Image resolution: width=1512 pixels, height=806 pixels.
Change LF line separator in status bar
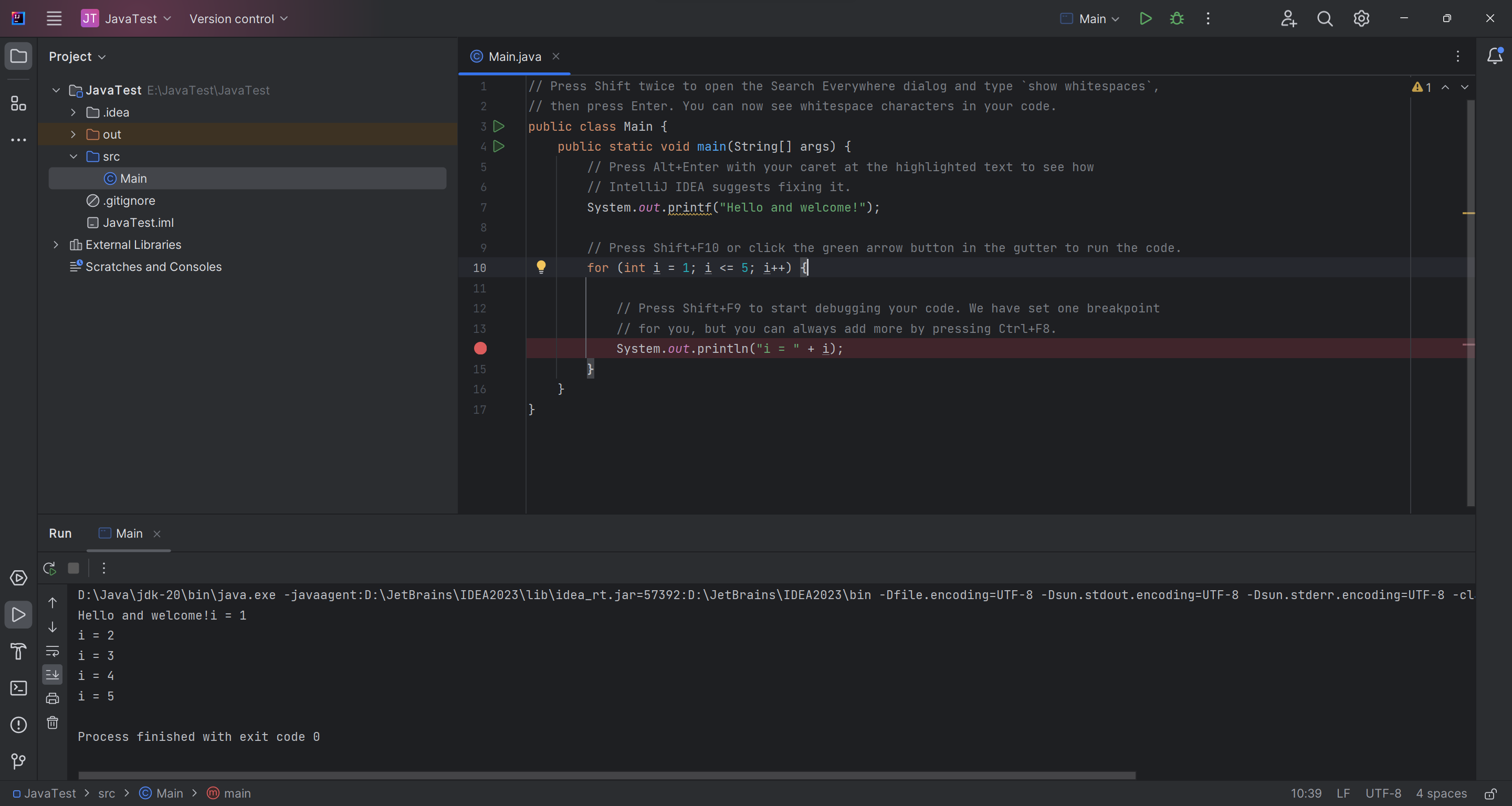click(x=1343, y=794)
